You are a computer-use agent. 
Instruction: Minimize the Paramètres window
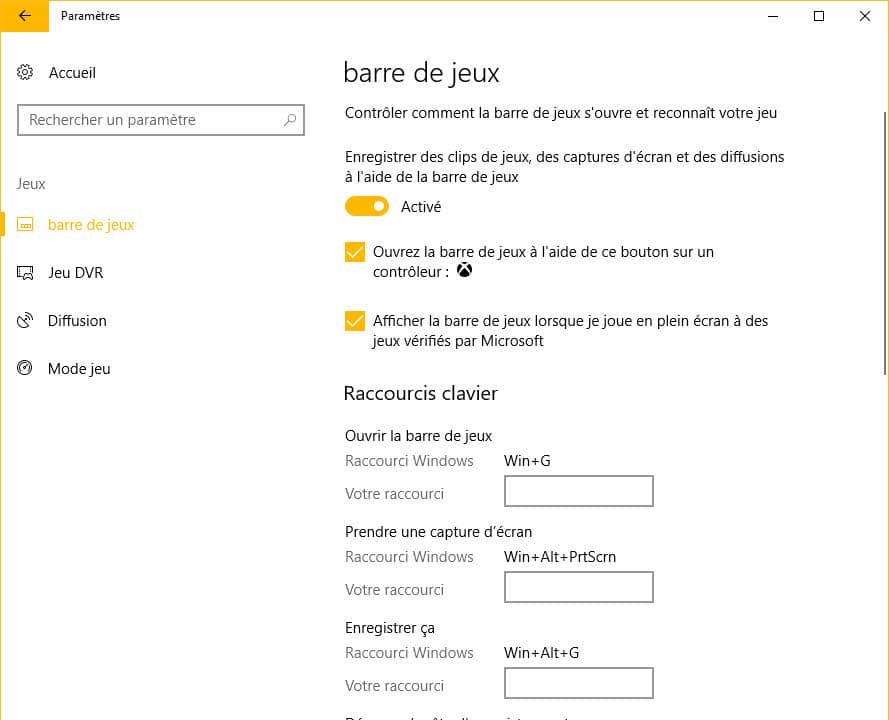click(x=773, y=16)
